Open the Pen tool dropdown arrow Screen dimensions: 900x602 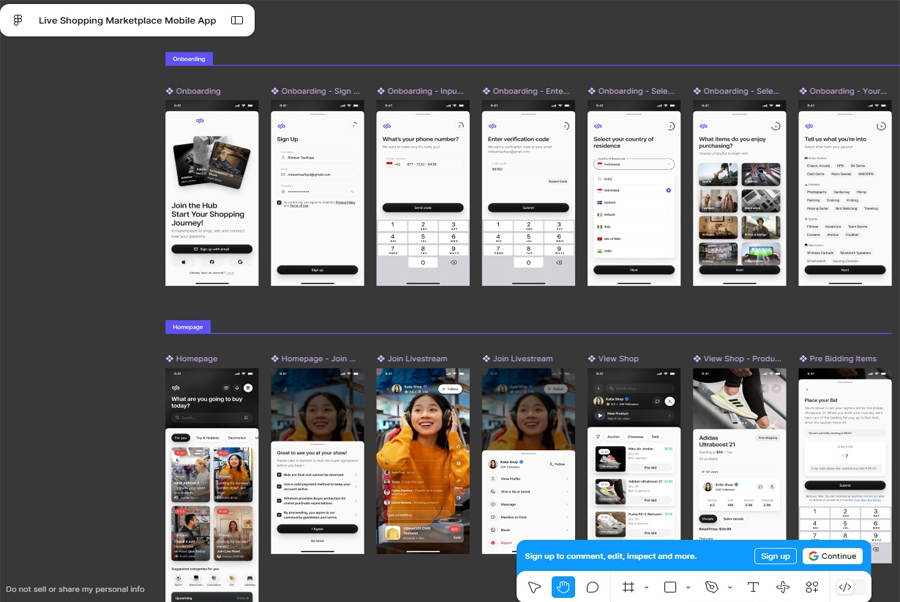(730, 587)
